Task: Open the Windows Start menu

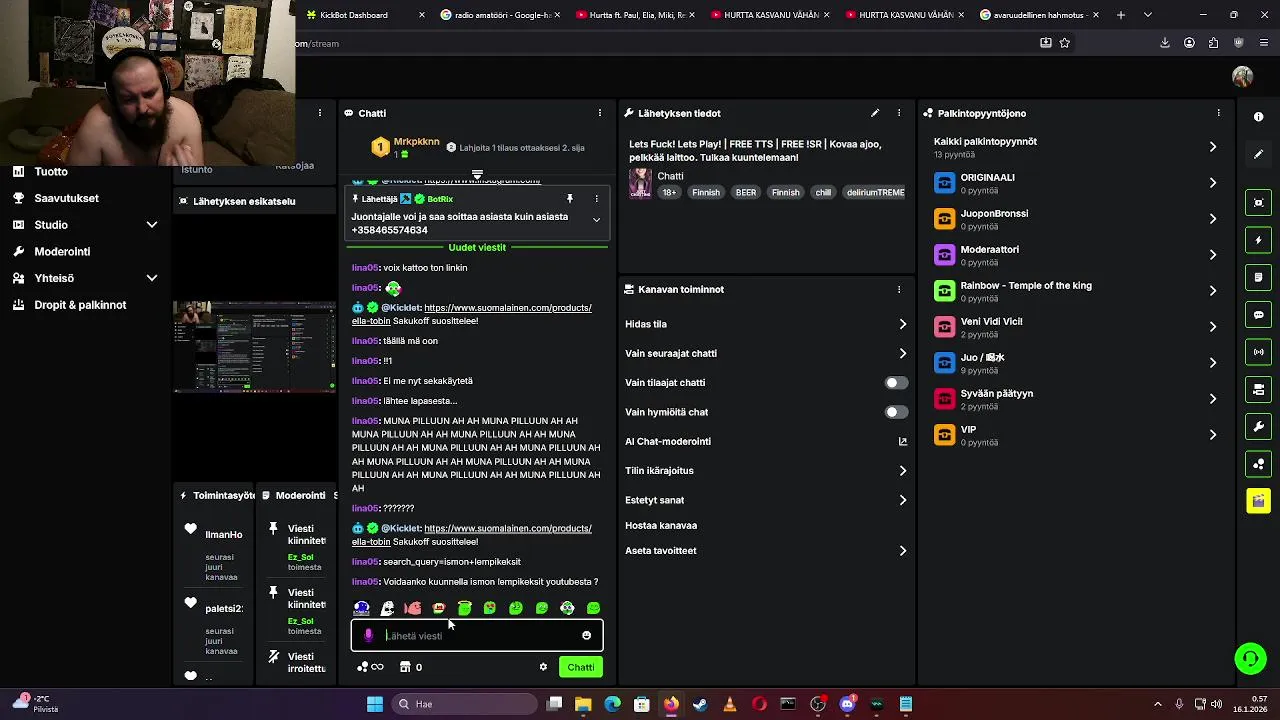Action: click(x=375, y=704)
